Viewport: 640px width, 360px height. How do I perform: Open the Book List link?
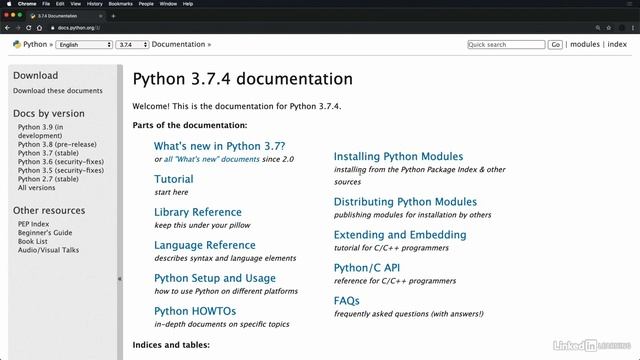pyautogui.click(x=33, y=241)
